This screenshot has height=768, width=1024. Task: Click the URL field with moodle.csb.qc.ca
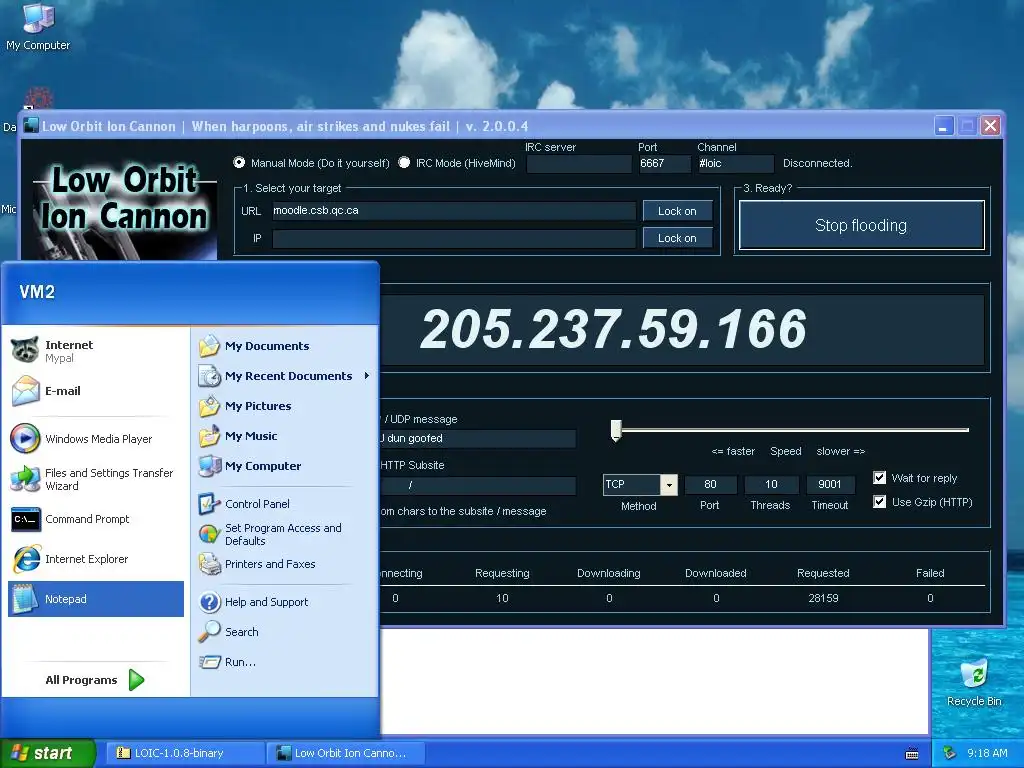(x=454, y=211)
